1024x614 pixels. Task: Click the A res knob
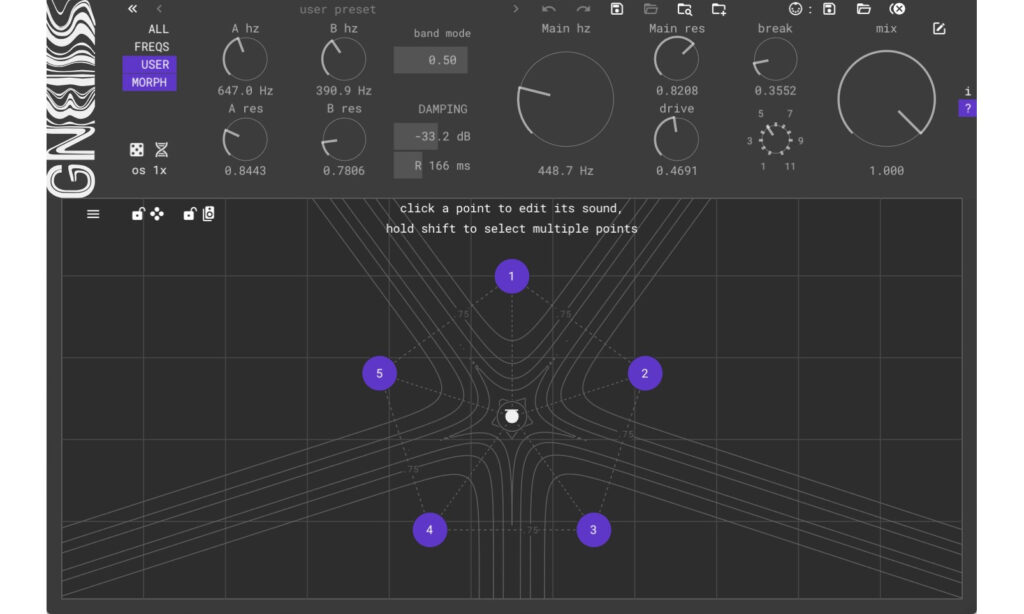click(245, 139)
